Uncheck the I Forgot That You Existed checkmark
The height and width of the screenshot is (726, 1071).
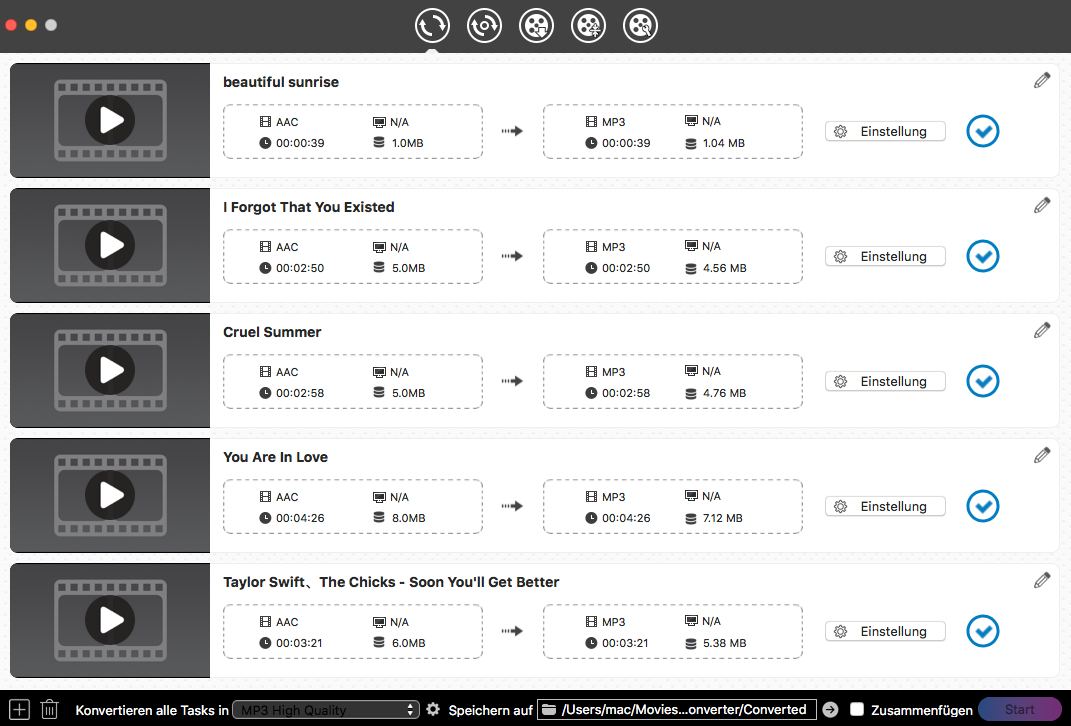(x=983, y=256)
